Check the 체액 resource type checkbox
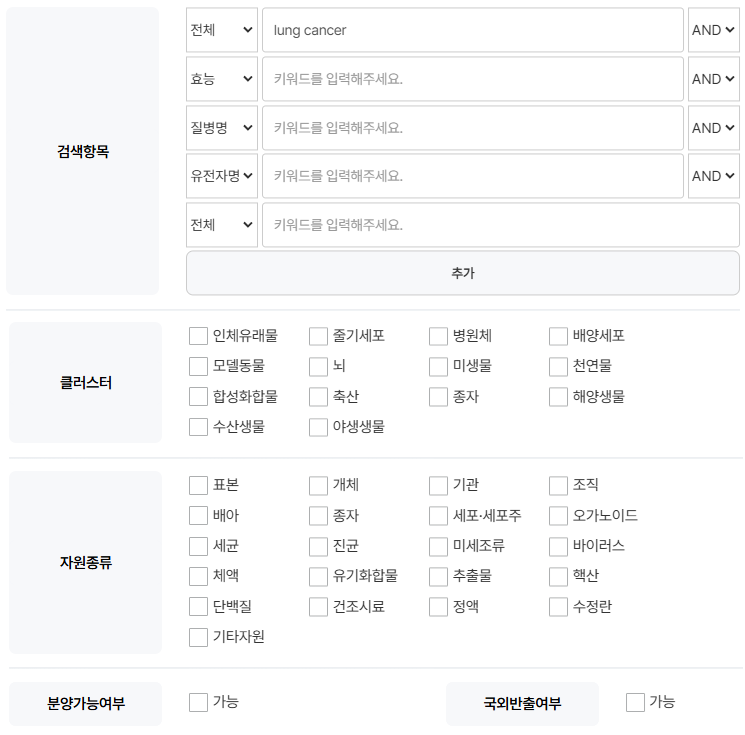Screen dimensions: 745x735 point(198,576)
